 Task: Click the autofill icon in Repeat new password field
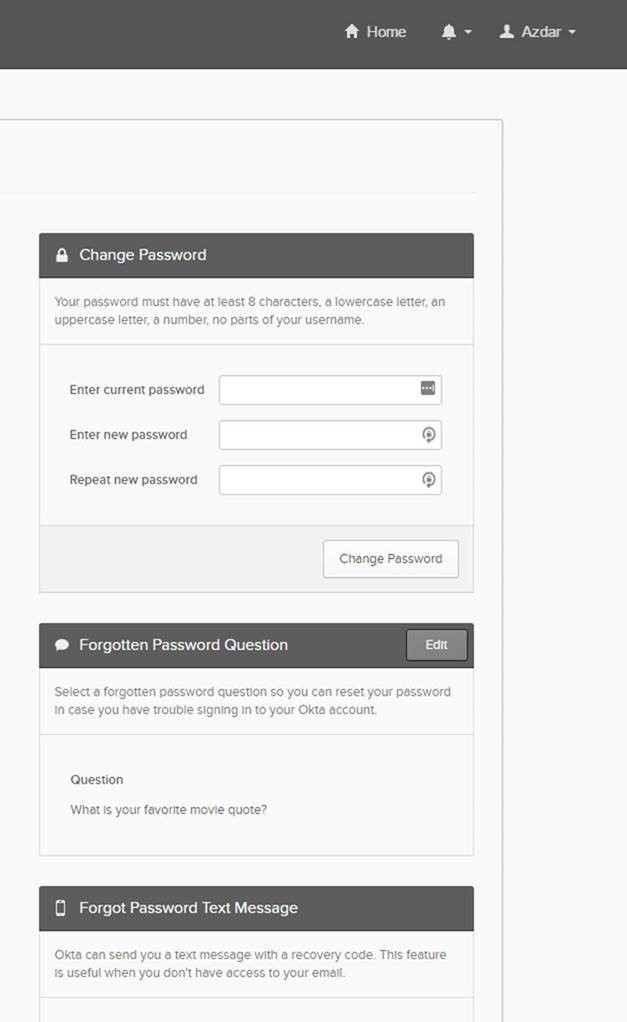pyautogui.click(x=428, y=480)
